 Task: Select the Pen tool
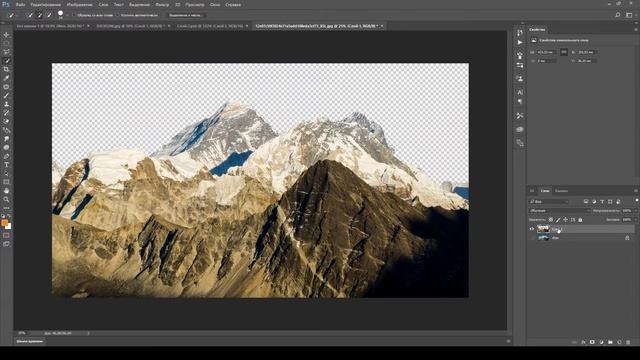click(6, 156)
